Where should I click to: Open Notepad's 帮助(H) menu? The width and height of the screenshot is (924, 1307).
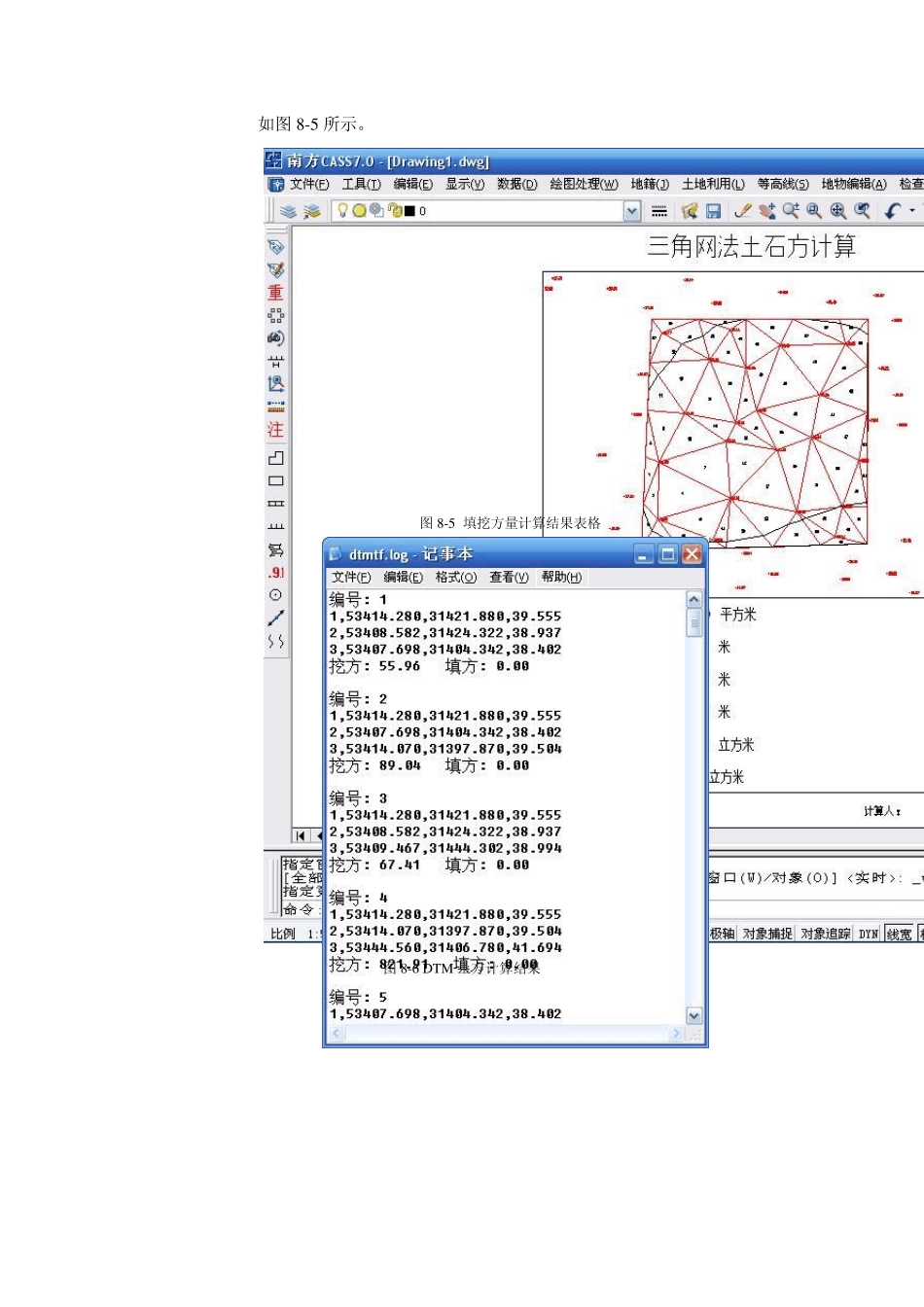tap(561, 578)
